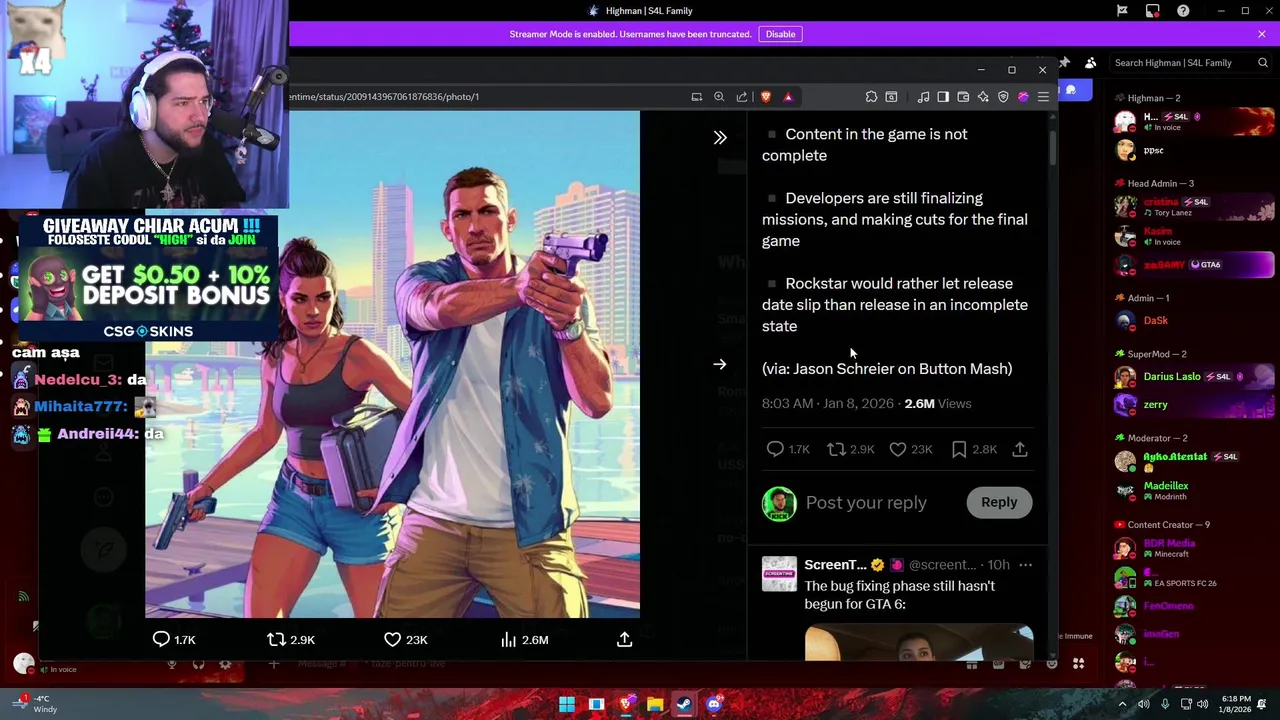The height and width of the screenshot is (720, 1280).
Task: Open the media control music note icon
Action: [x=923, y=97]
